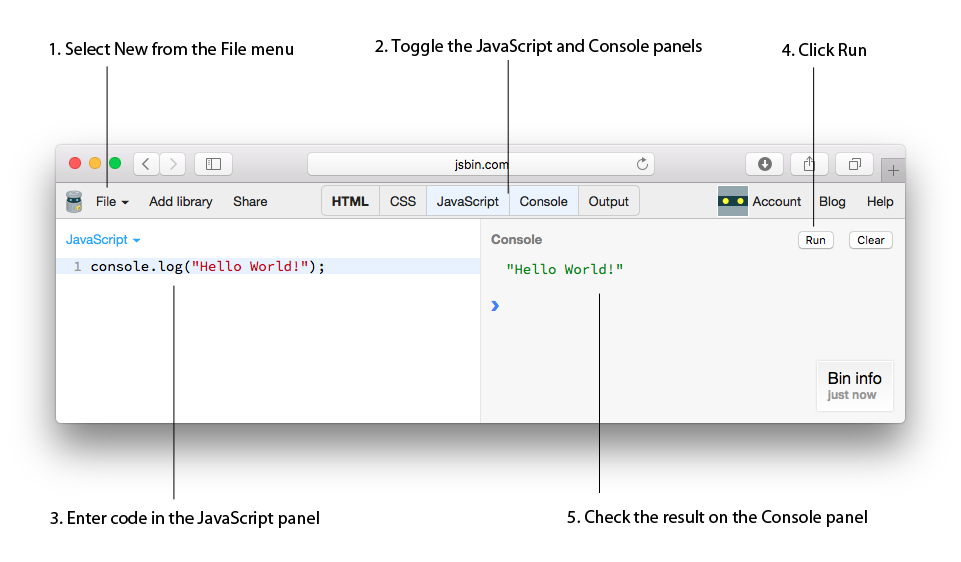The width and height of the screenshot is (961, 562).
Task: Toggle the CSS panel on
Action: [403, 201]
